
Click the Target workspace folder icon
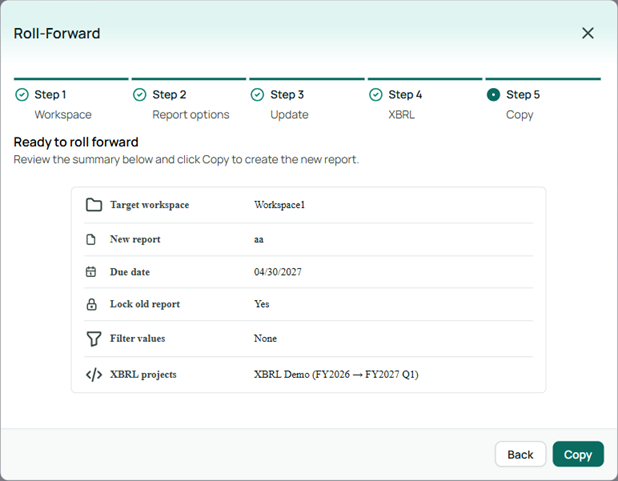tap(94, 205)
